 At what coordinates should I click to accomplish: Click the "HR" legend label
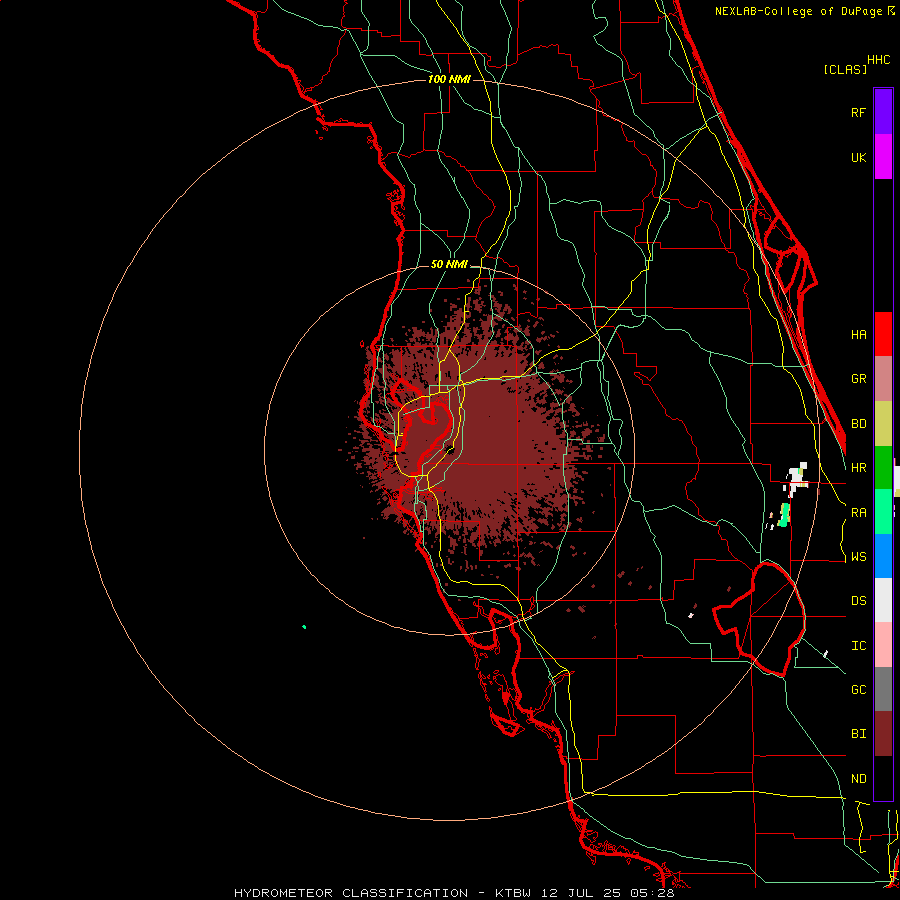pyautogui.click(x=858, y=468)
